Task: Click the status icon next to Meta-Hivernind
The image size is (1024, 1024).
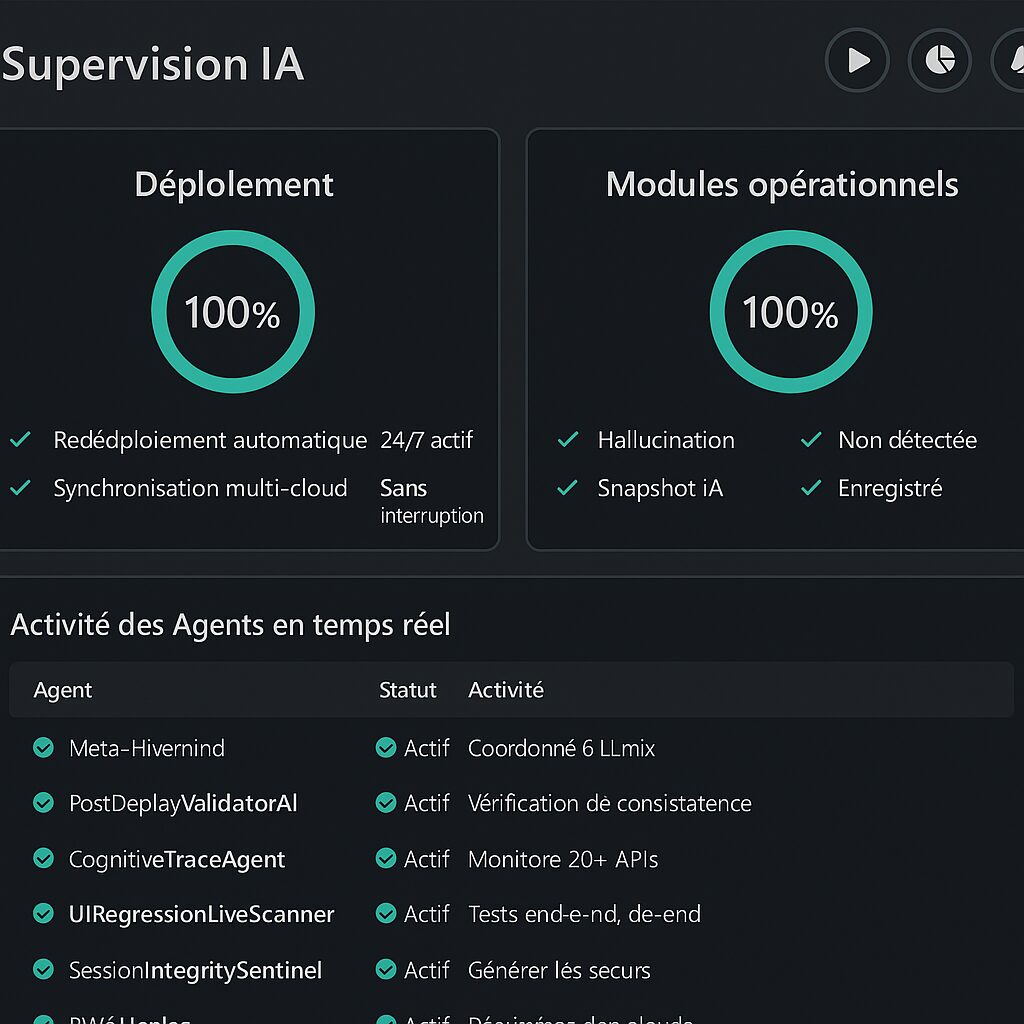Action: point(43,748)
